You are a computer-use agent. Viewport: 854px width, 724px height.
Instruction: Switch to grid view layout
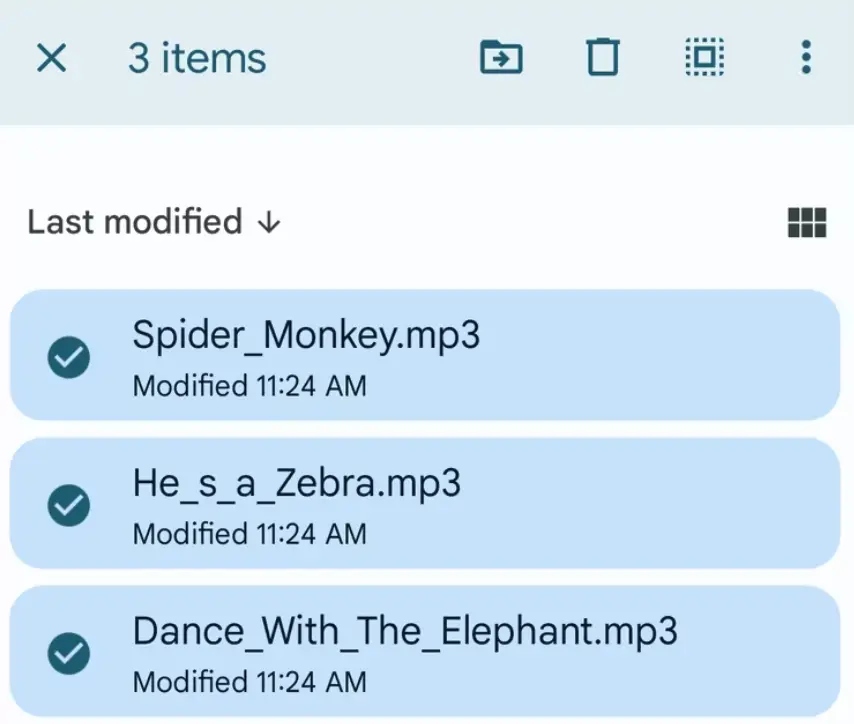tap(807, 222)
